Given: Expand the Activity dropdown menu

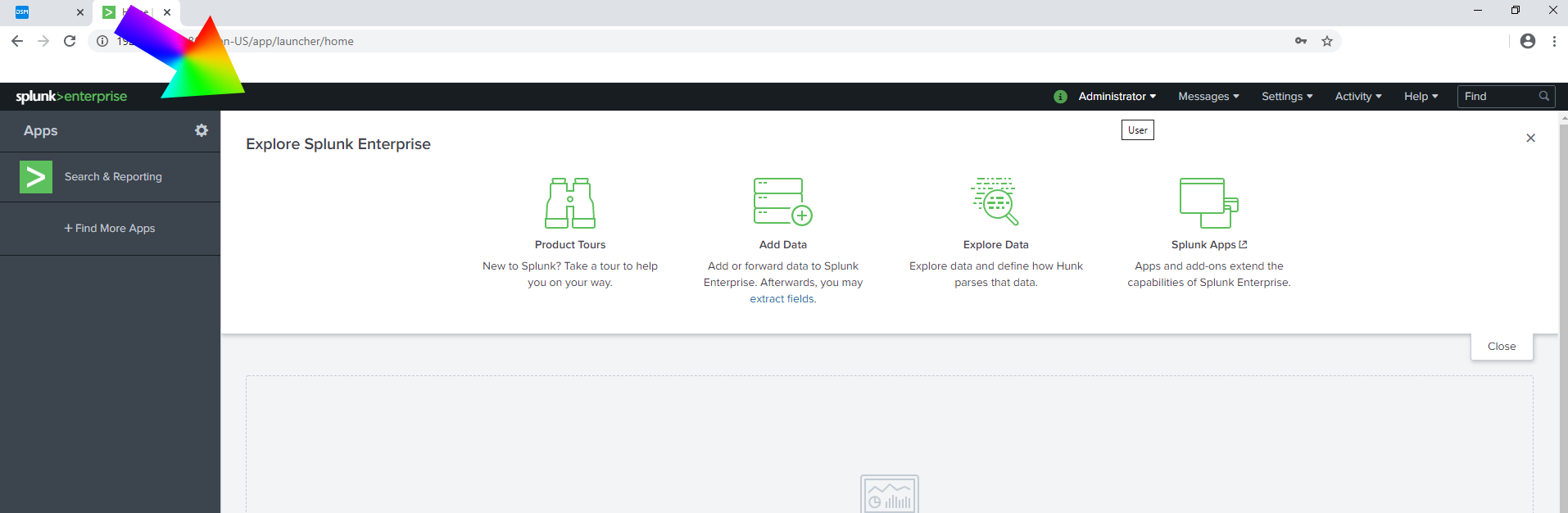Looking at the screenshot, I should (1358, 96).
